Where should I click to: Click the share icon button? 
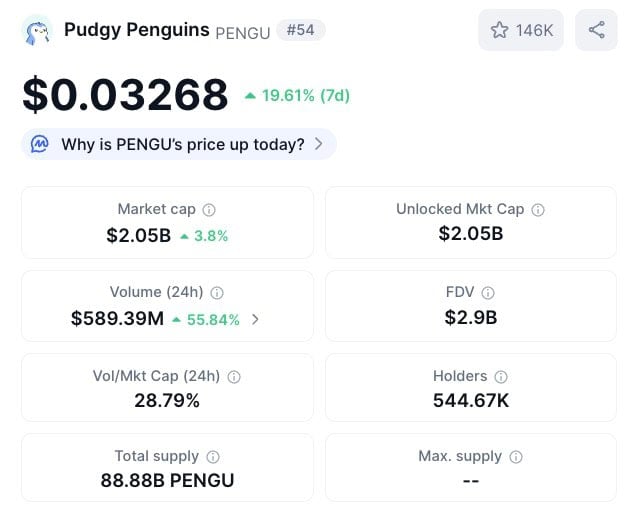pyautogui.click(x=597, y=30)
